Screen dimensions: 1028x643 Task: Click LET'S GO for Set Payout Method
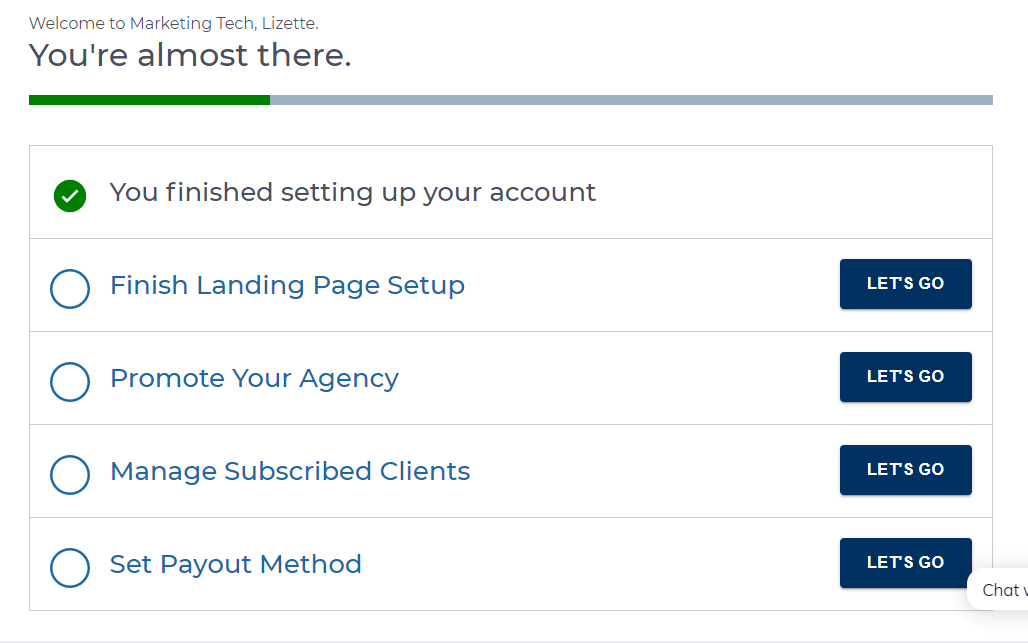click(905, 563)
